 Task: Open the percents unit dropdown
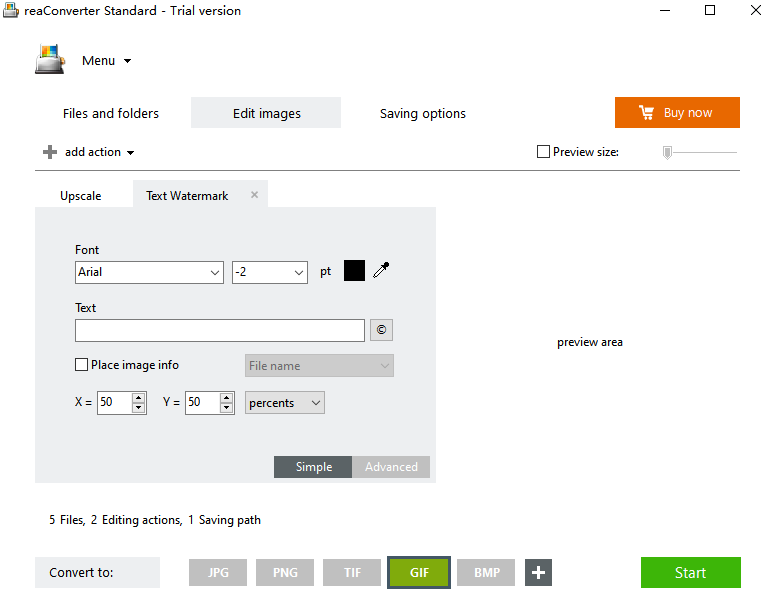pos(285,403)
